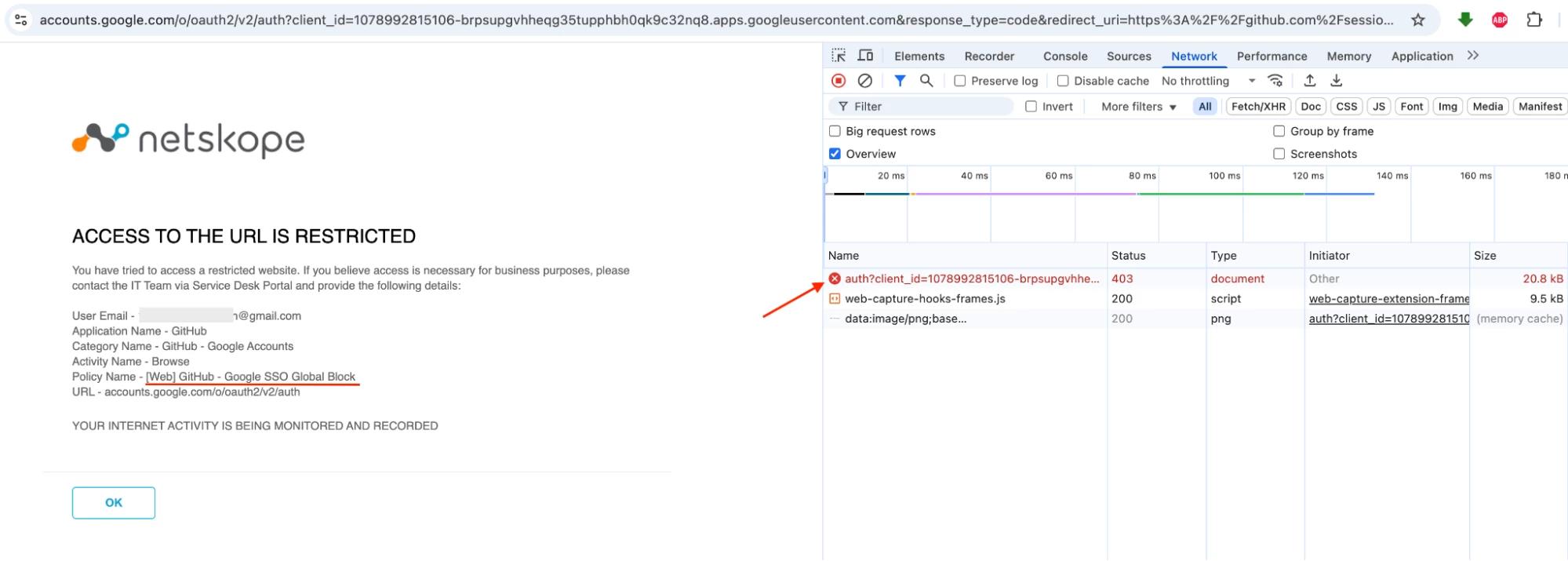Viewport: 1568px width, 561px height.
Task: Open the Adblock Plus extension icon
Action: pyautogui.click(x=1499, y=20)
